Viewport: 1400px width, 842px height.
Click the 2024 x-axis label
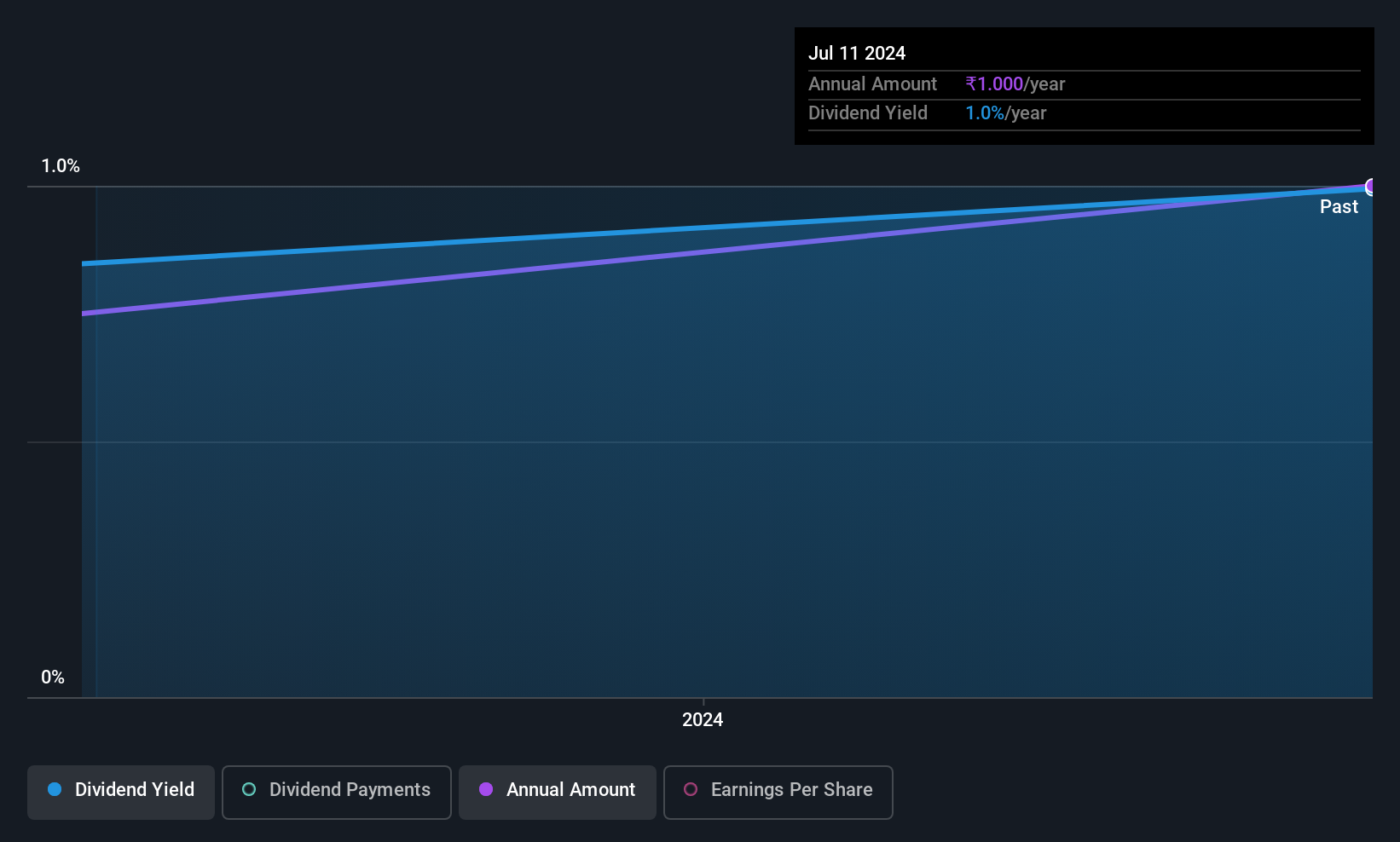tap(703, 719)
